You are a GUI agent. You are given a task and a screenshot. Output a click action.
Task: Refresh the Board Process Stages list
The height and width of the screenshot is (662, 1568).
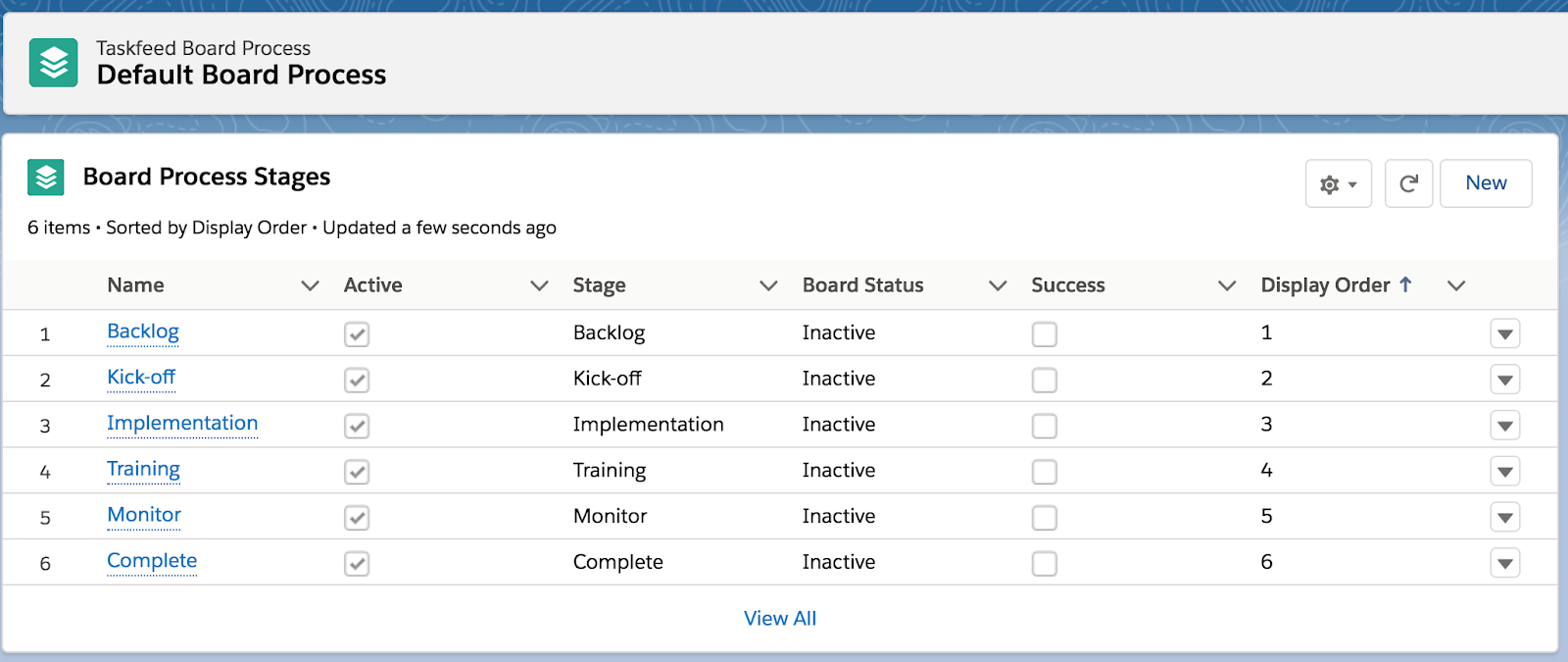click(x=1408, y=184)
